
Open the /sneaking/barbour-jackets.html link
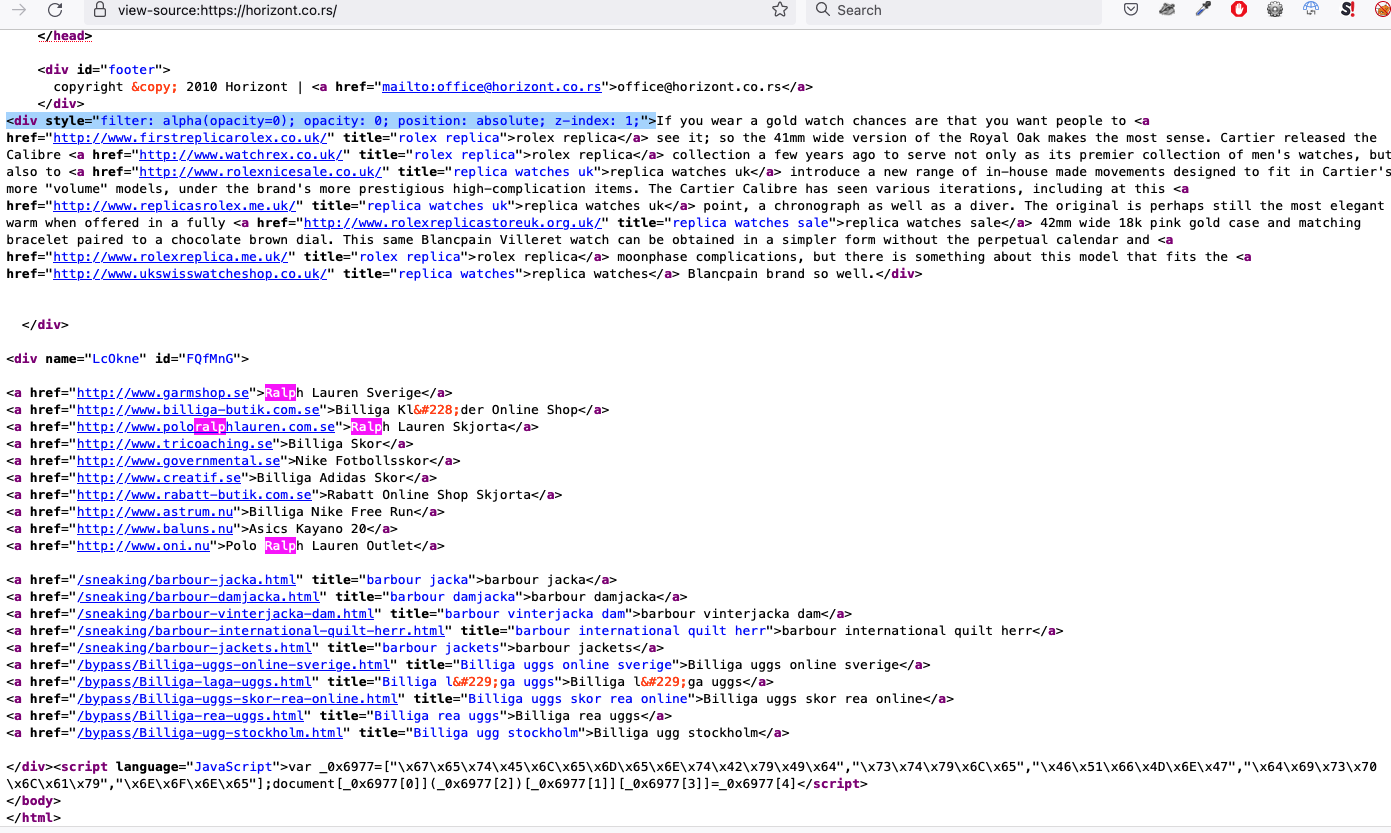tap(194, 648)
